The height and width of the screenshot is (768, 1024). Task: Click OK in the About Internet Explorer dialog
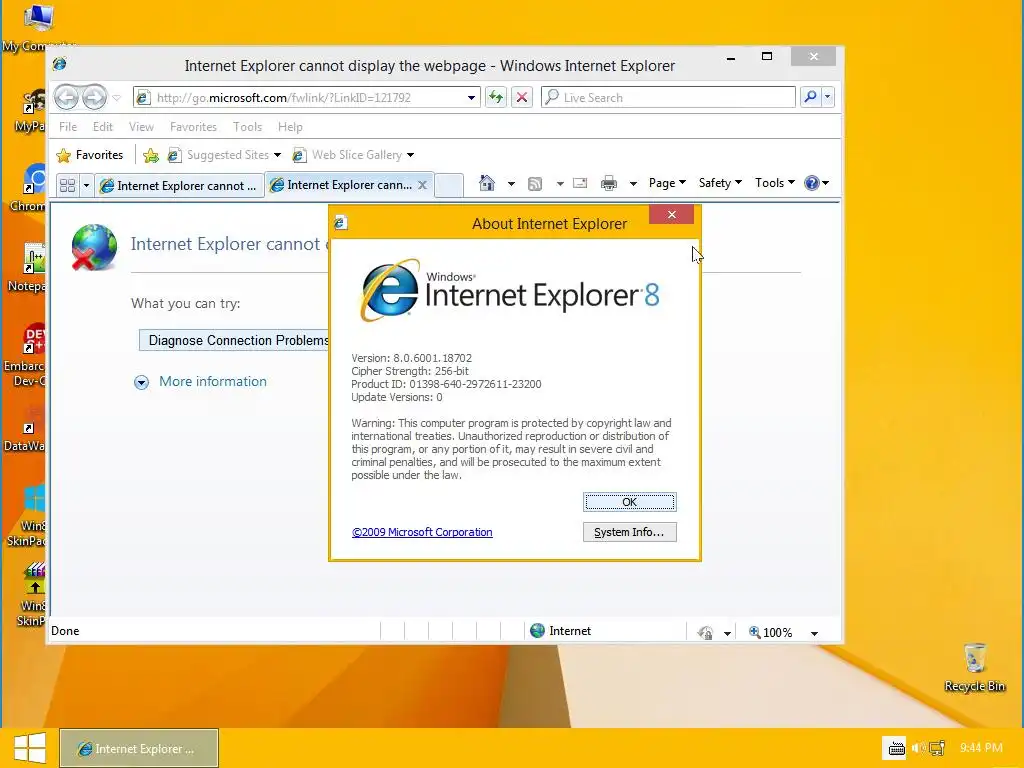coord(630,502)
